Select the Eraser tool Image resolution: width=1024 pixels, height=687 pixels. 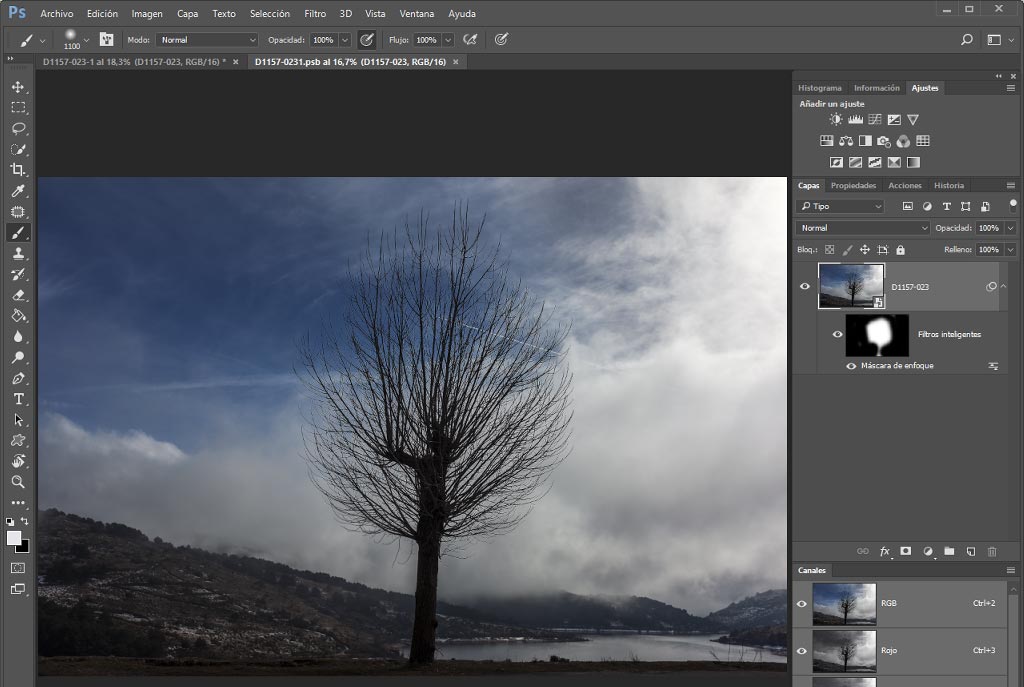point(18,295)
